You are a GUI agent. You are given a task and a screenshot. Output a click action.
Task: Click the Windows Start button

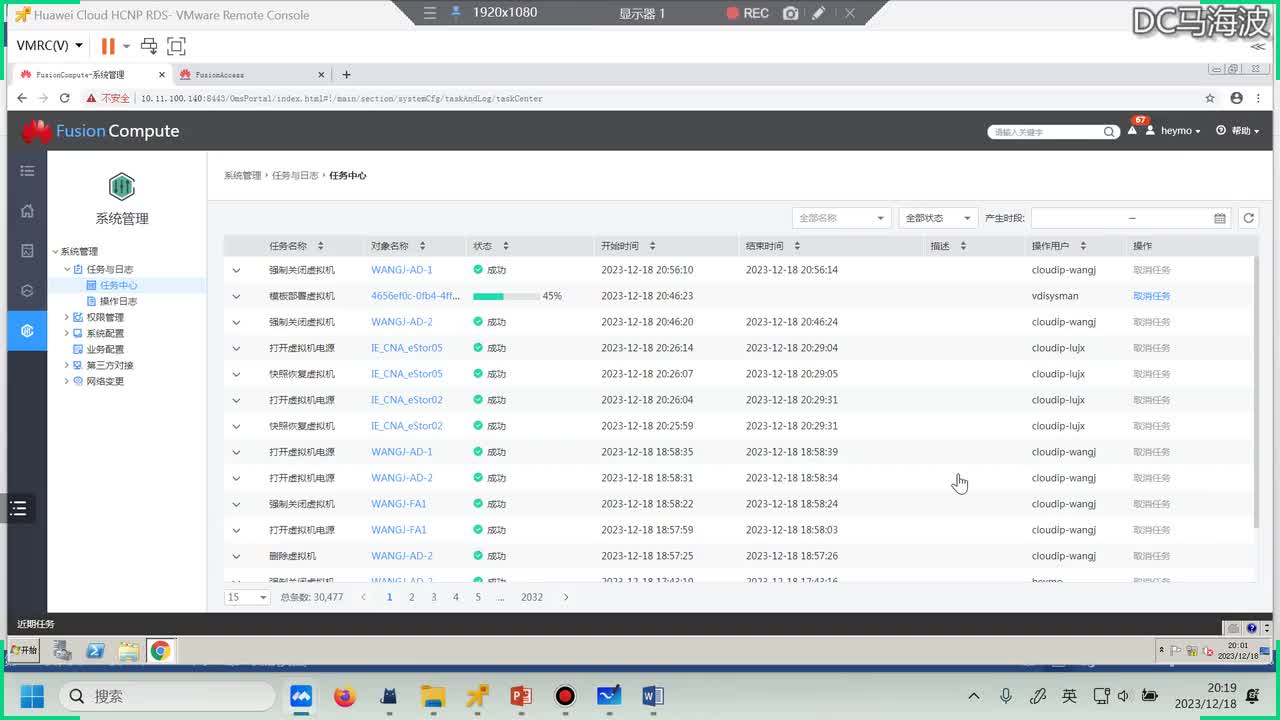32,696
